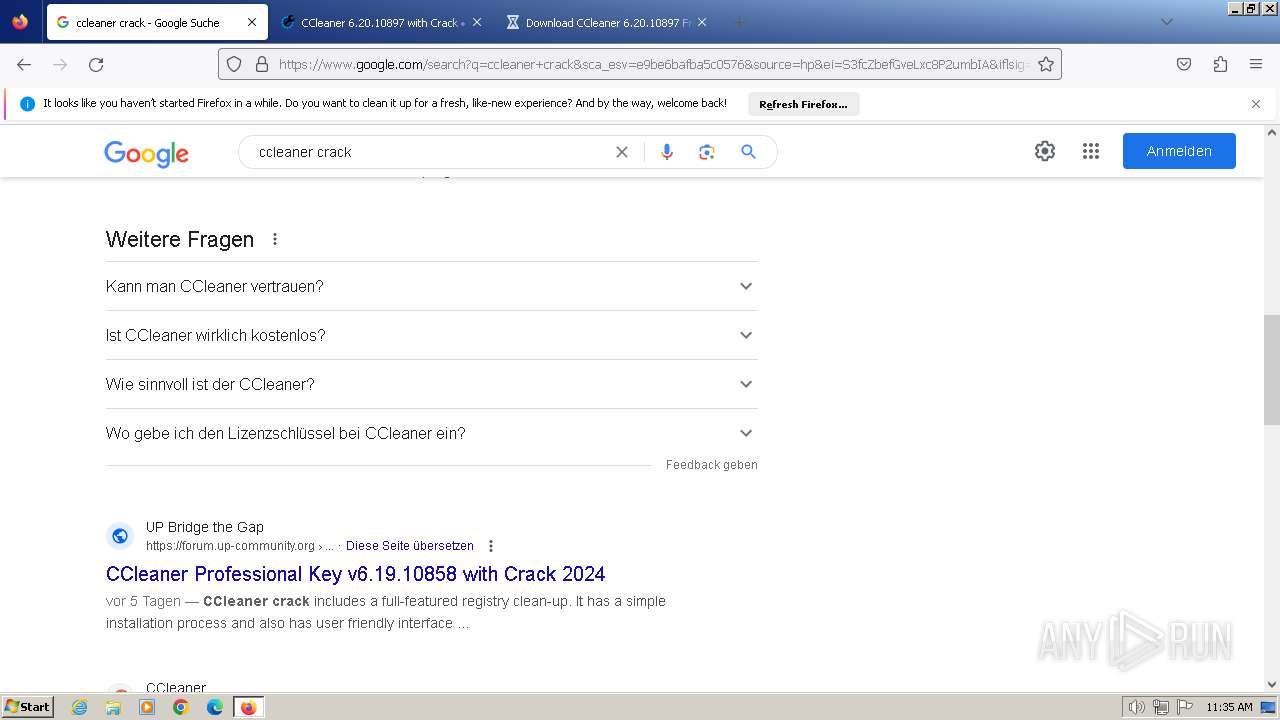Click the Anmelden sign-in button
Image resolution: width=1280 pixels, height=720 pixels.
(x=1179, y=151)
